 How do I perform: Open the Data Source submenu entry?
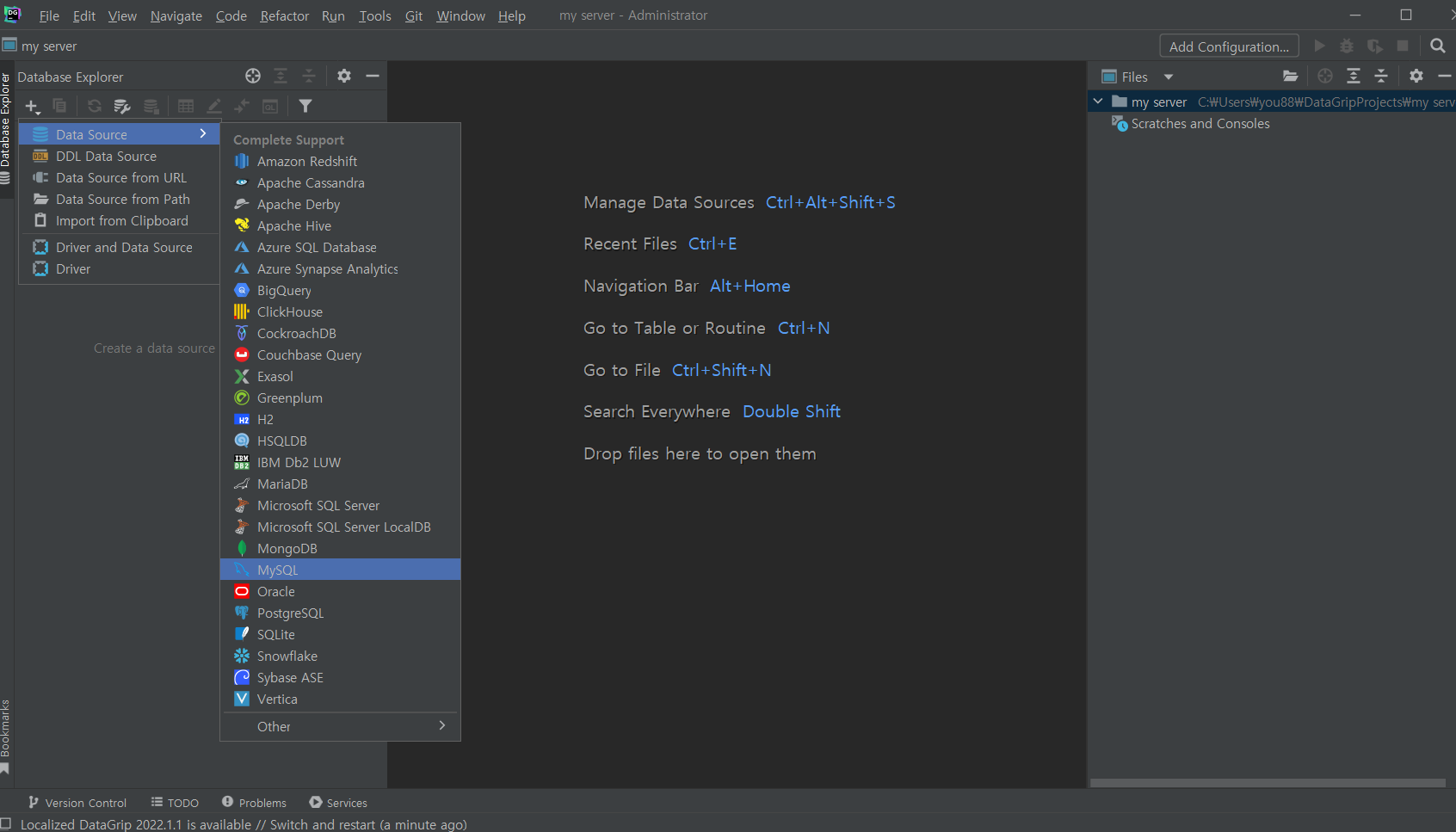pos(120,134)
